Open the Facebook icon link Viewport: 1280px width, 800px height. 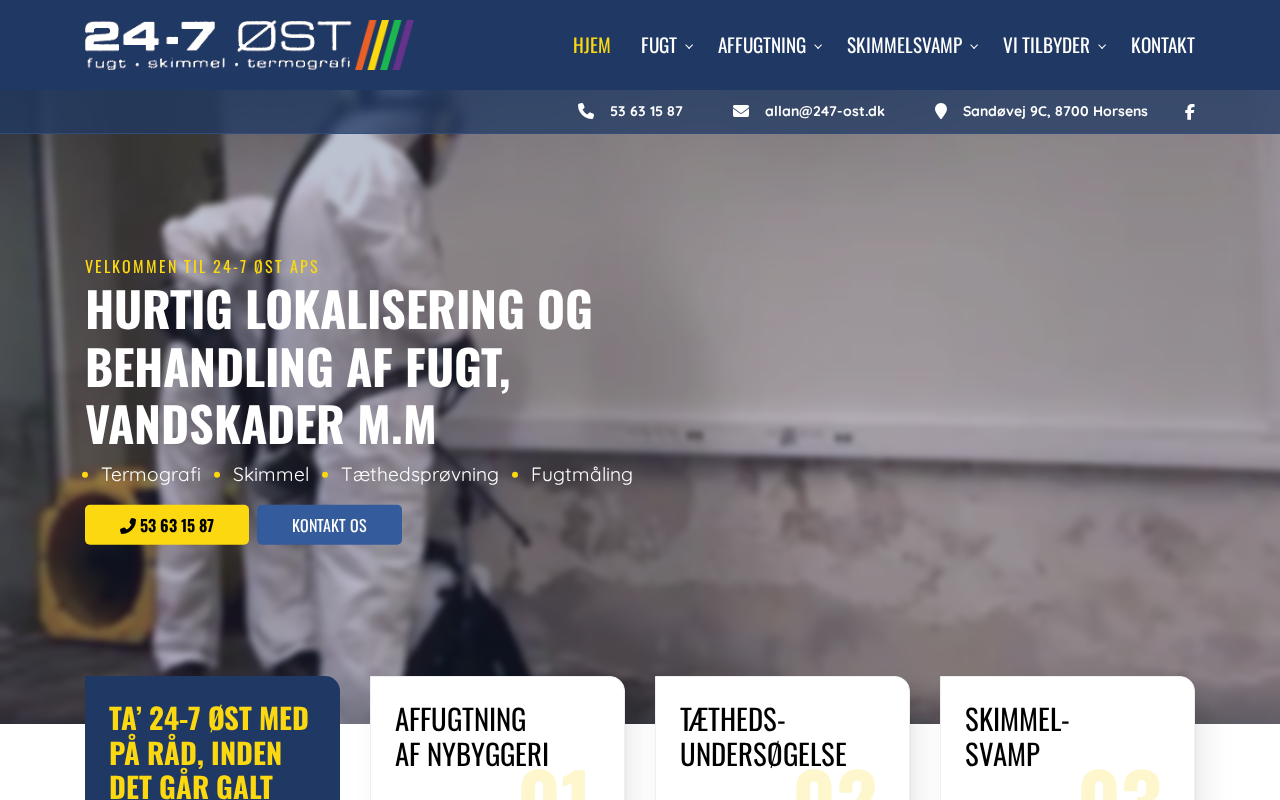pyautogui.click(x=1190, y=112)
